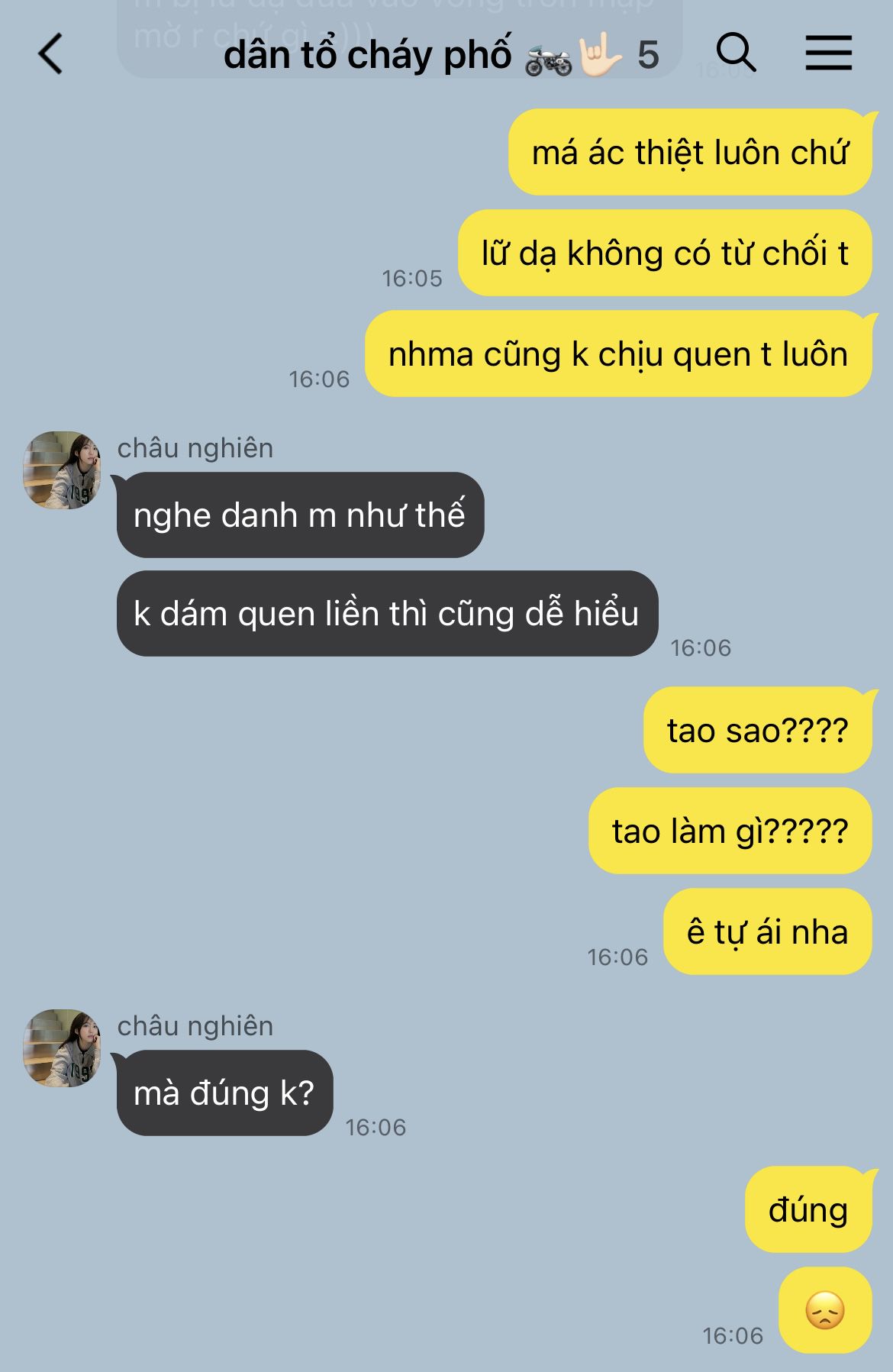The width and height of the screenshot is (893, 1372).
Task: Tap the back arrow icon
Action: (x=50, y=54)
